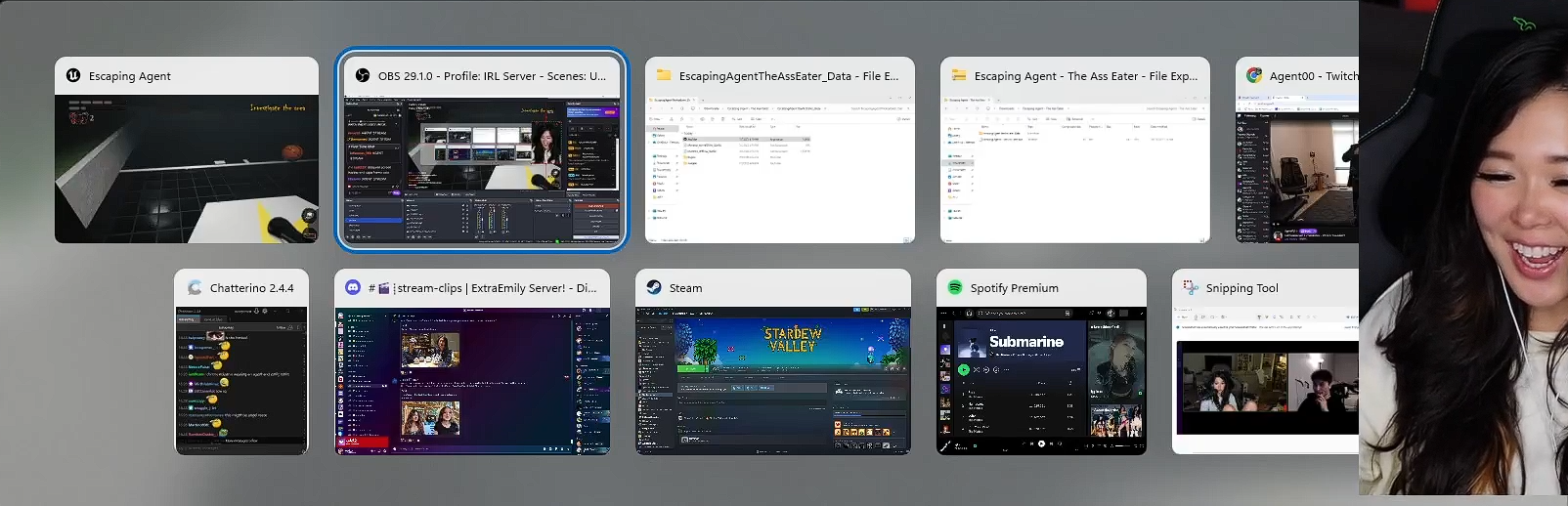Open the Snipping Tool window preview

coord(1266,381)
